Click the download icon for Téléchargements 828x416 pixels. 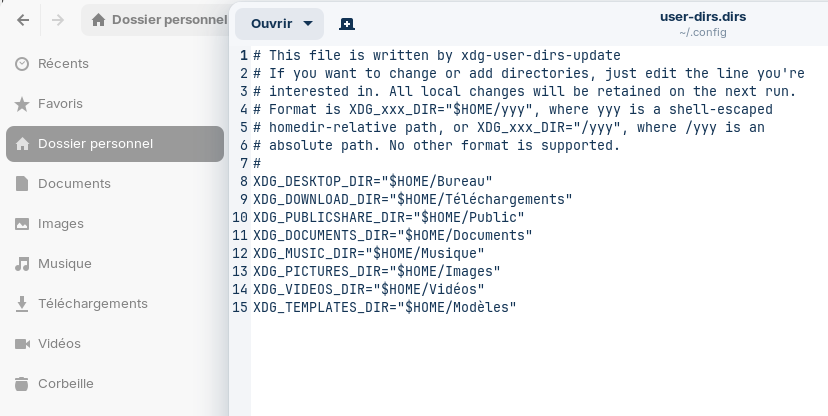[x=22, y=304]
